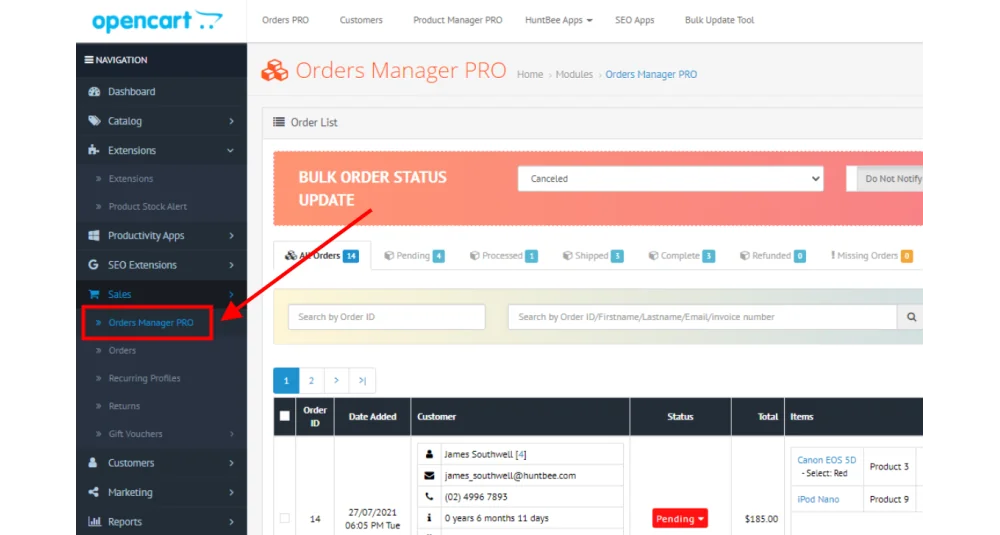Screen dimensions: 1000x535
Task: Click the Navigation hamburger icon
Action: pyautogui.click(x=89, y=60)
